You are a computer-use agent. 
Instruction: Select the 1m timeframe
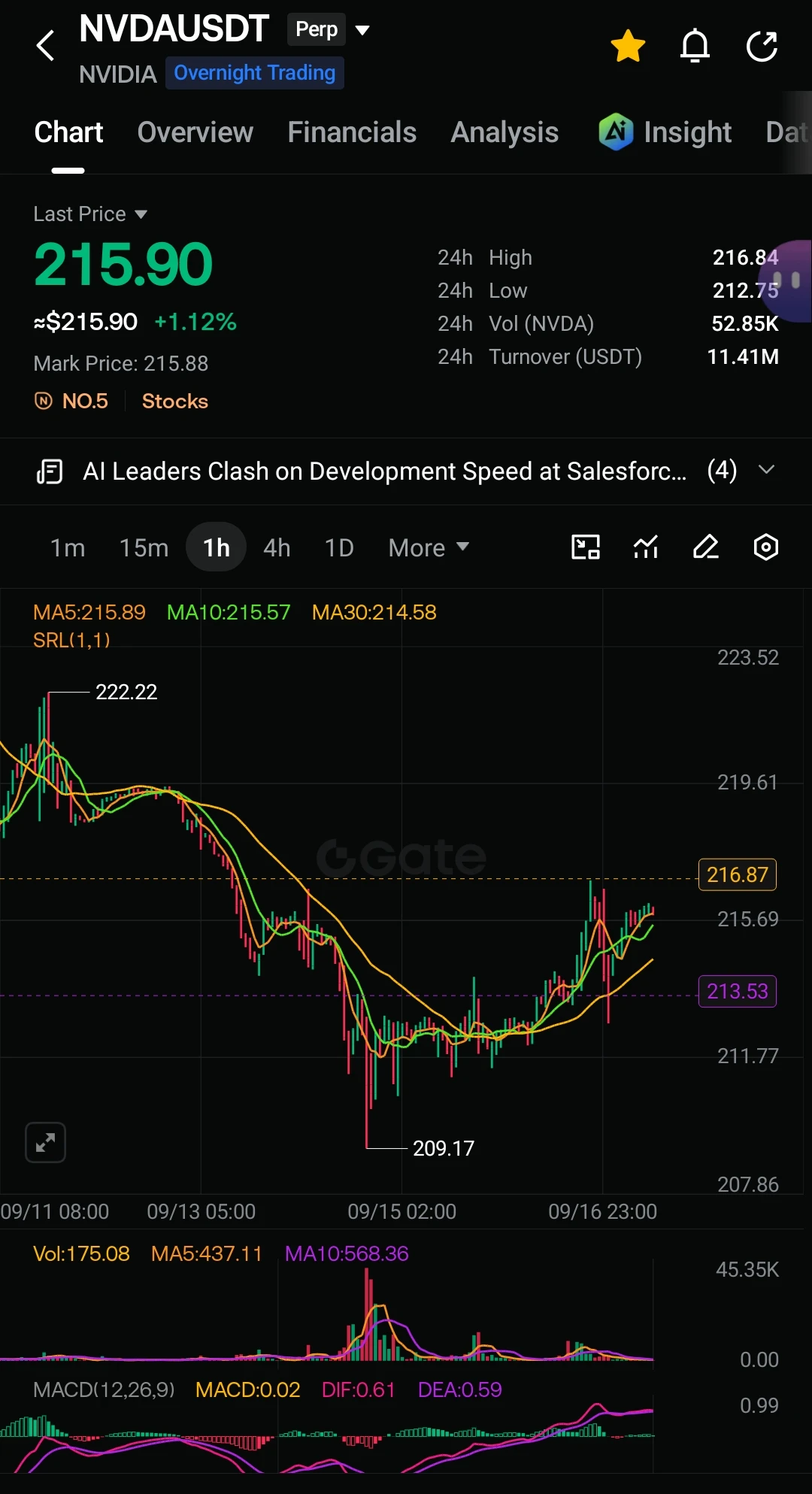pos(68,547)
